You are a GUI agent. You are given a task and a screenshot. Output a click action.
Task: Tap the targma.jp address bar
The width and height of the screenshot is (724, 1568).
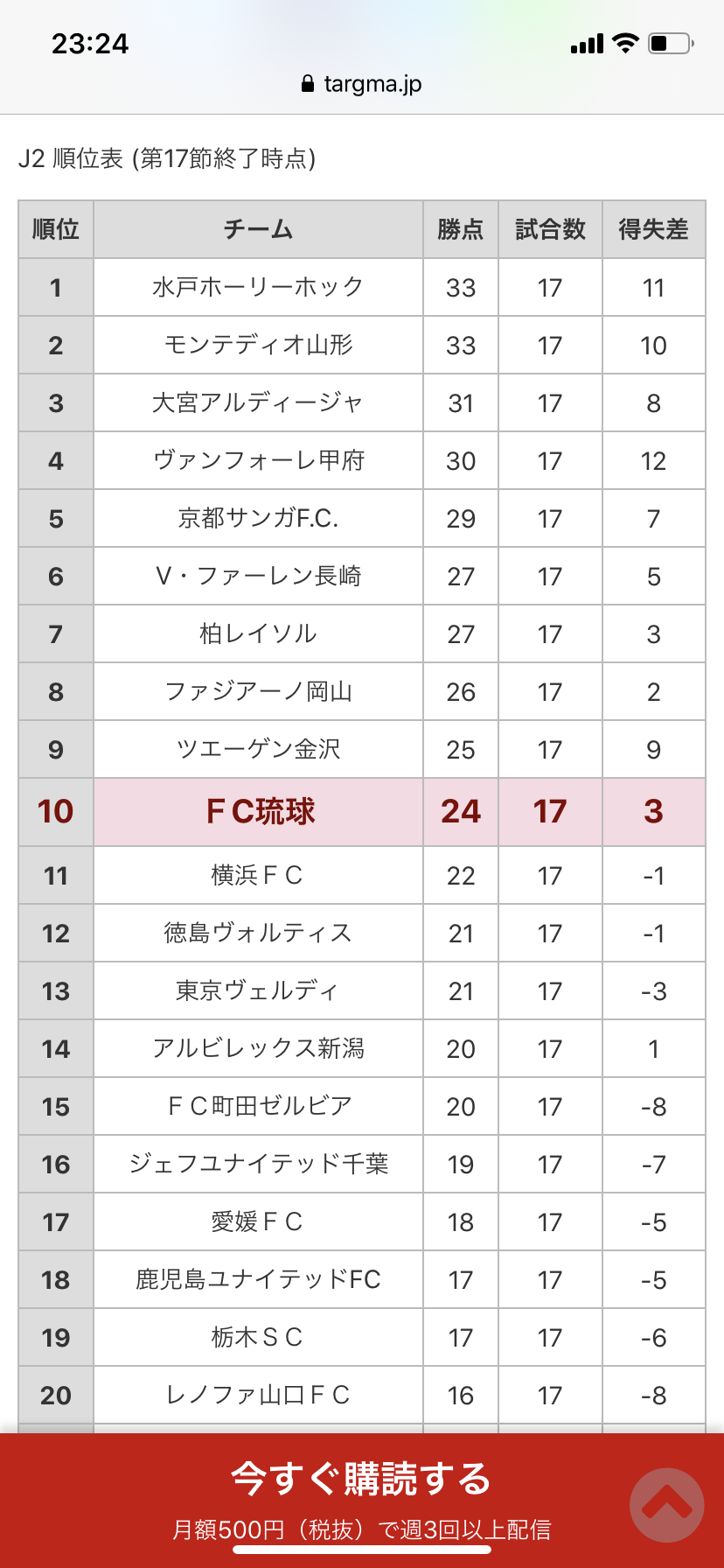362,84
